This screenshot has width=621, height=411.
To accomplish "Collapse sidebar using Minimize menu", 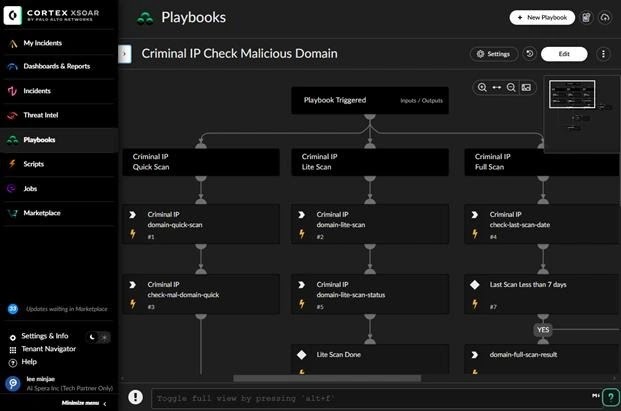I will [84, 403].
